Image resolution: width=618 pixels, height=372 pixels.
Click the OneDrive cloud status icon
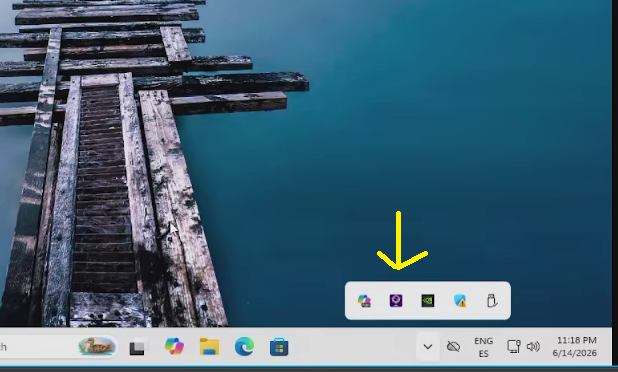(454, 347)
